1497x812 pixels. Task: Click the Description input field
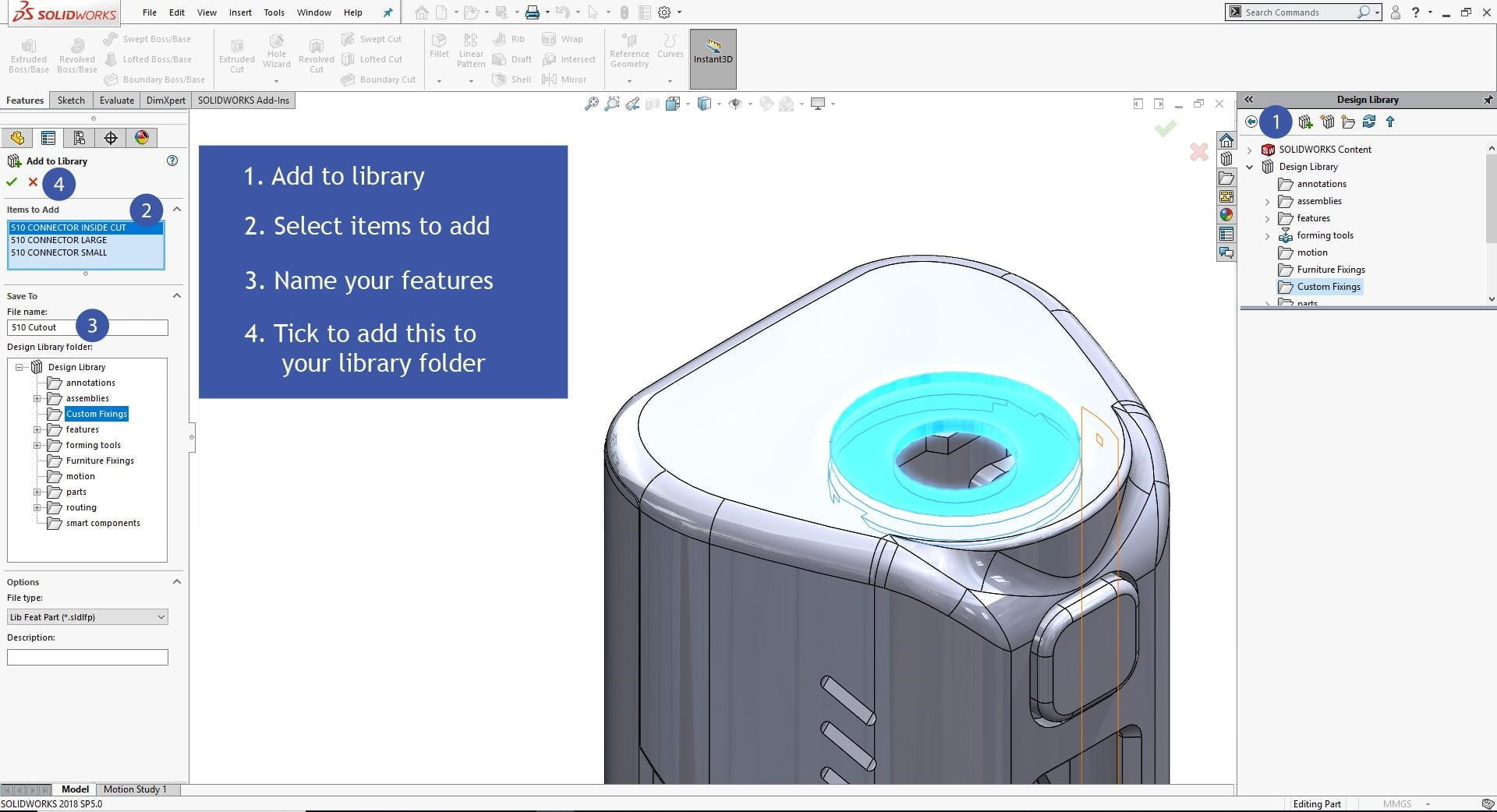click(x=87, y=658)
